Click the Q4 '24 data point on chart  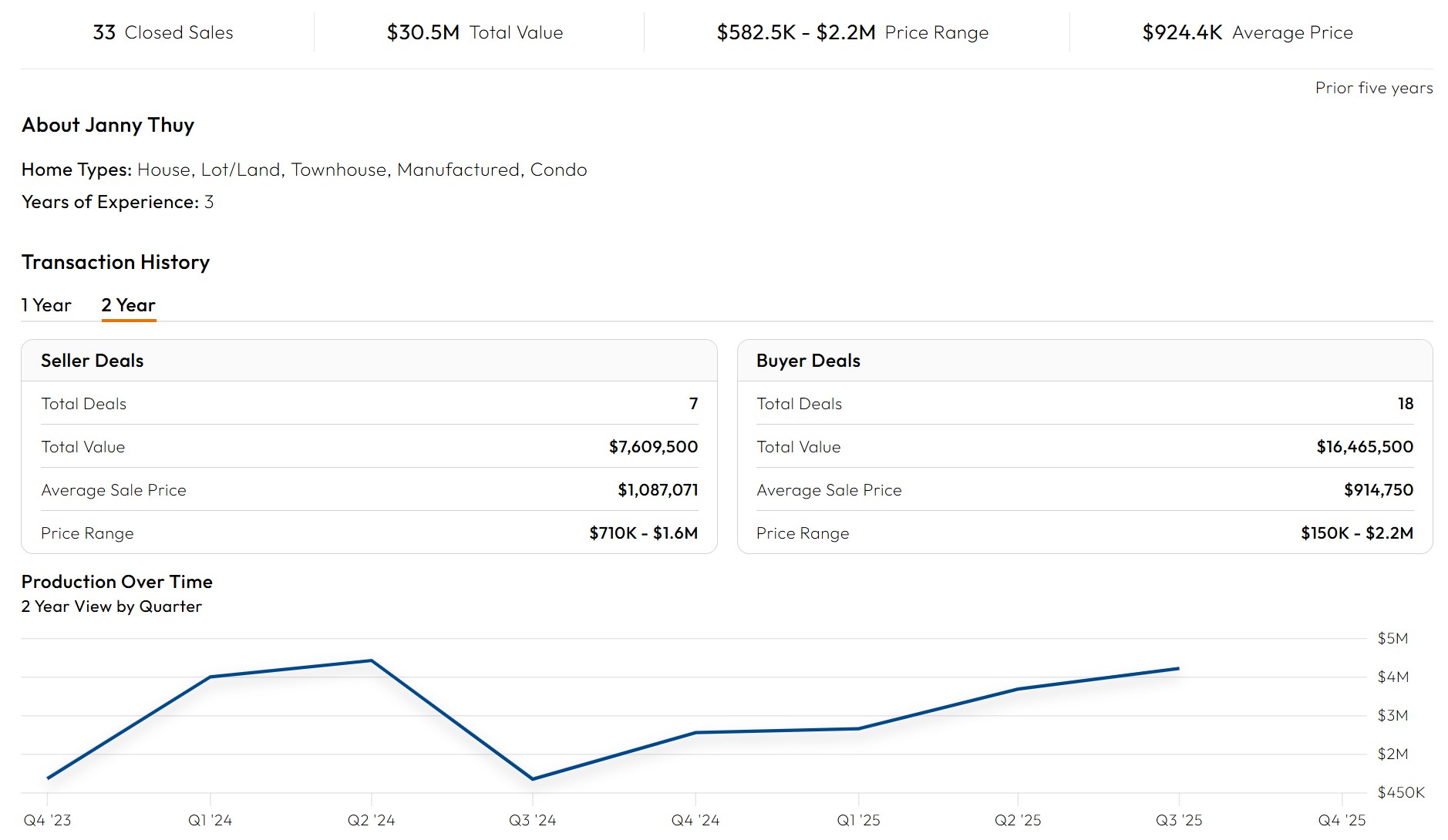pyautogui.click(x=695, y=732)
